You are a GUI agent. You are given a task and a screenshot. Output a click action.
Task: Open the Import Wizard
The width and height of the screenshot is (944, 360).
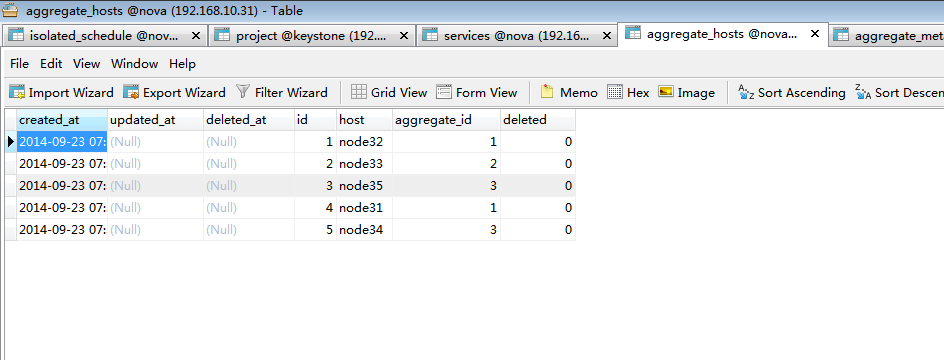coord(61,93)
